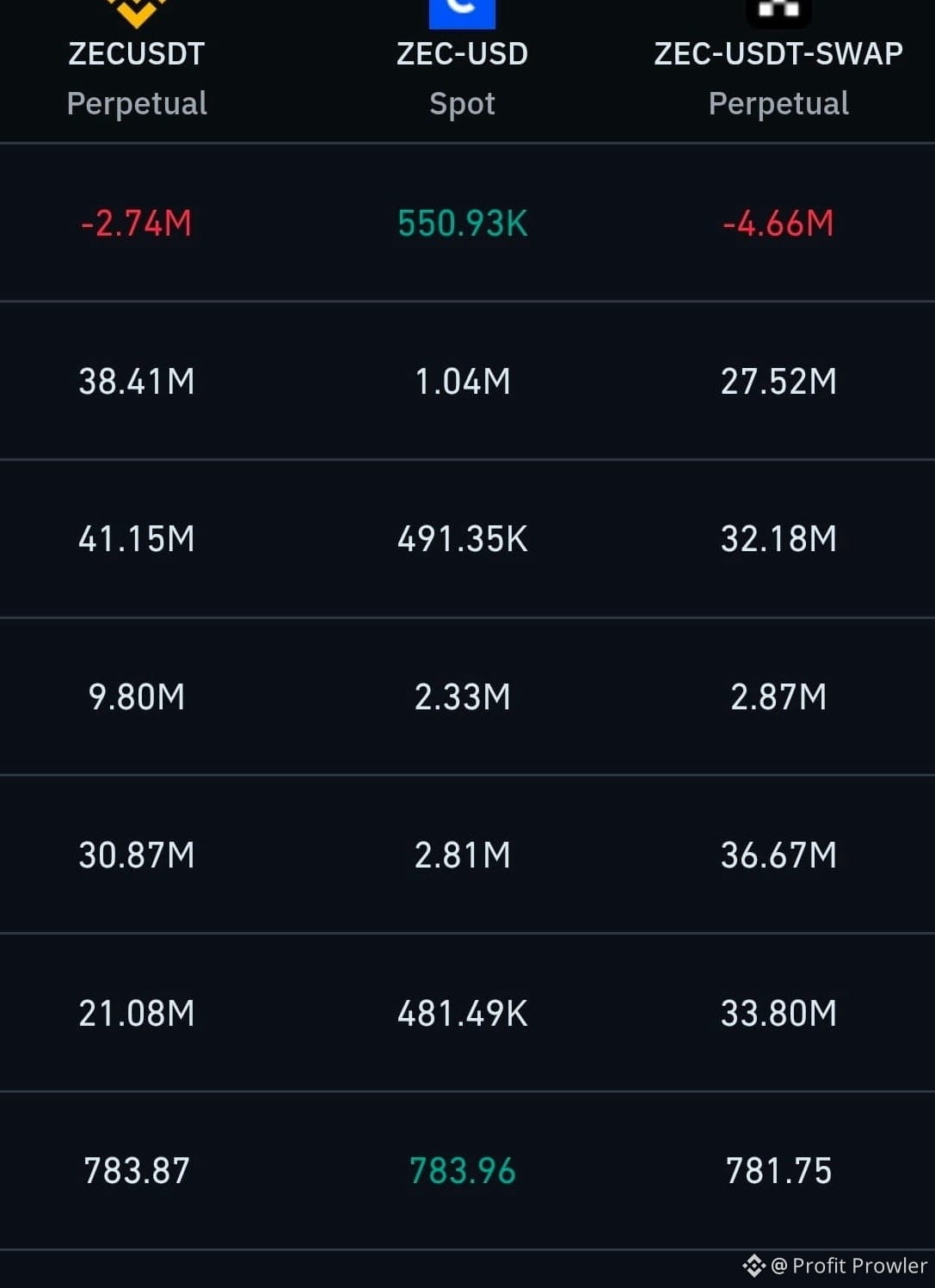935x1288 pixels.
Task: Click the Binance logo above ZECUSDT
Action: point(137,12)
